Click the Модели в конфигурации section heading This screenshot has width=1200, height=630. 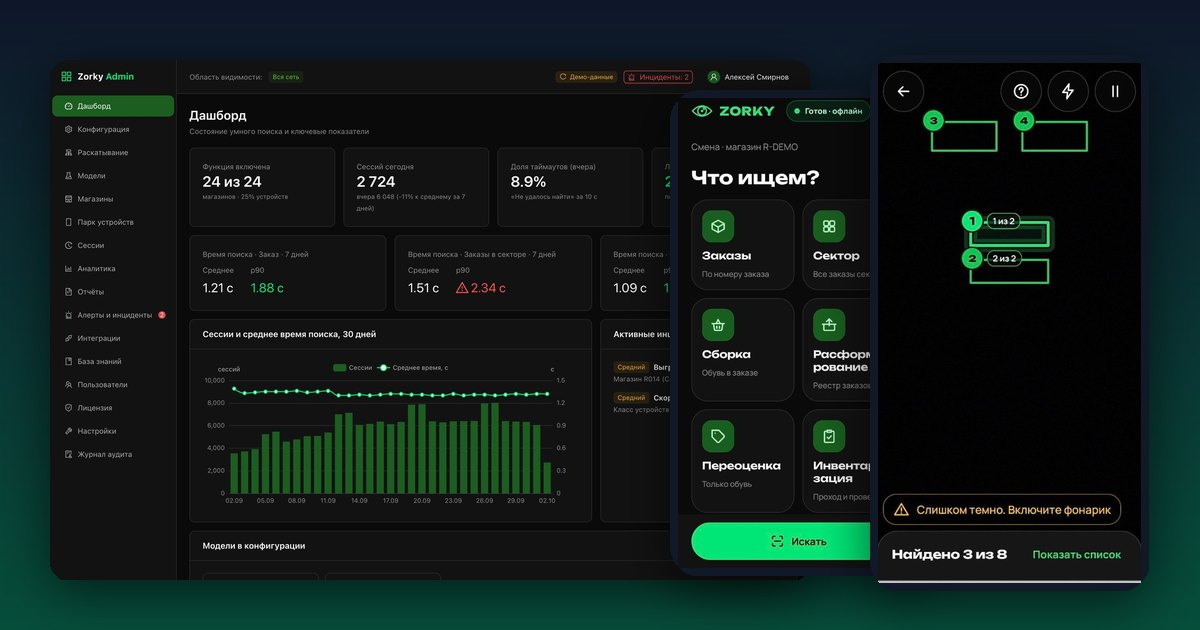tap(253, 546)
